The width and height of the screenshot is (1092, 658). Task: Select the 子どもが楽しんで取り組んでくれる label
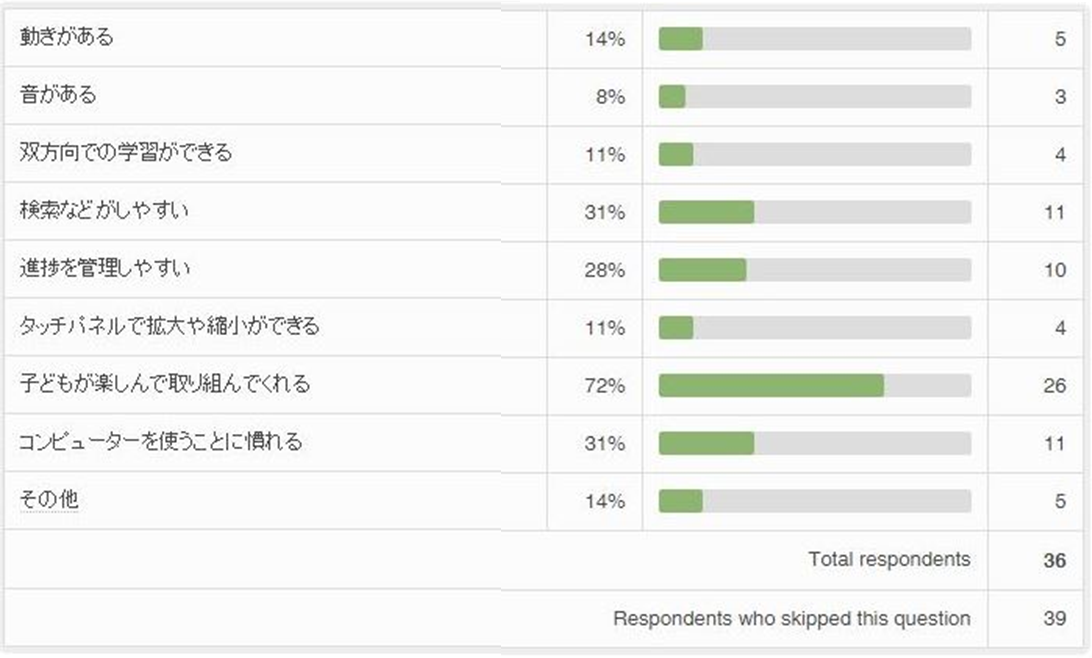tap(165, 384)
